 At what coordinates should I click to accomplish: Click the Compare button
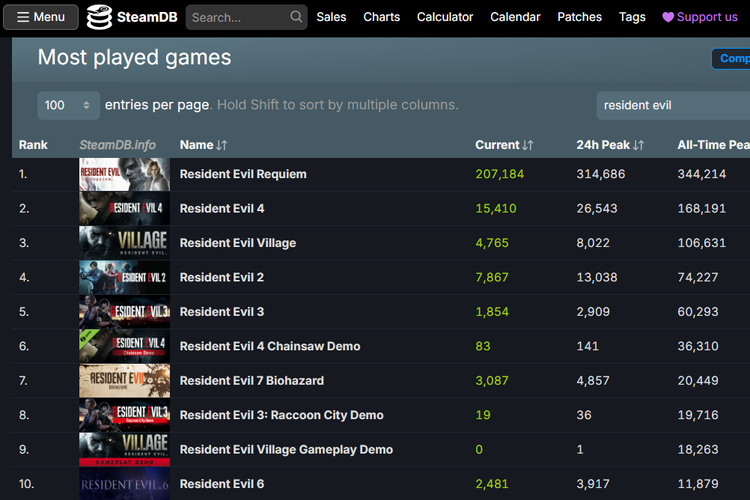731,58
